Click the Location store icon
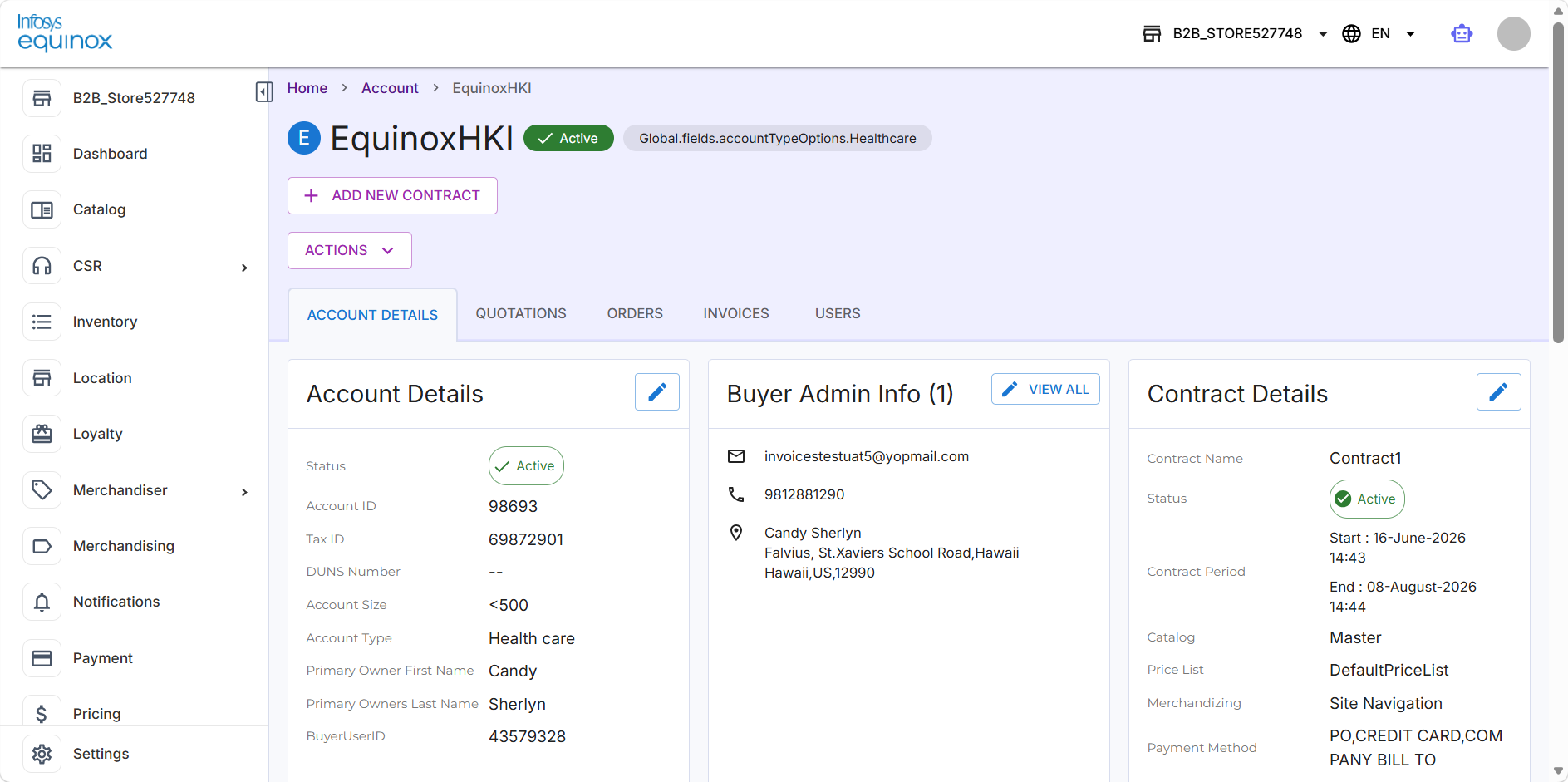 (42, 378)
